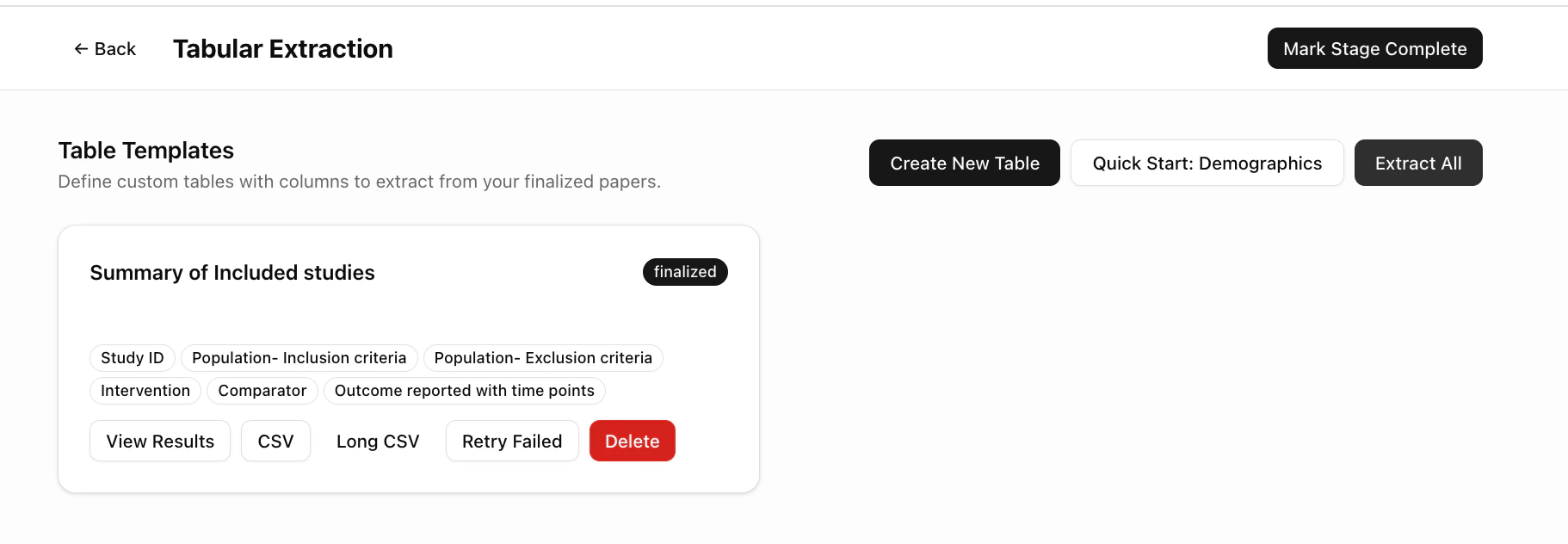Click the Tabular Extraction page title
This screenshot has height=544, width=1568.
[x=282, y=48]
